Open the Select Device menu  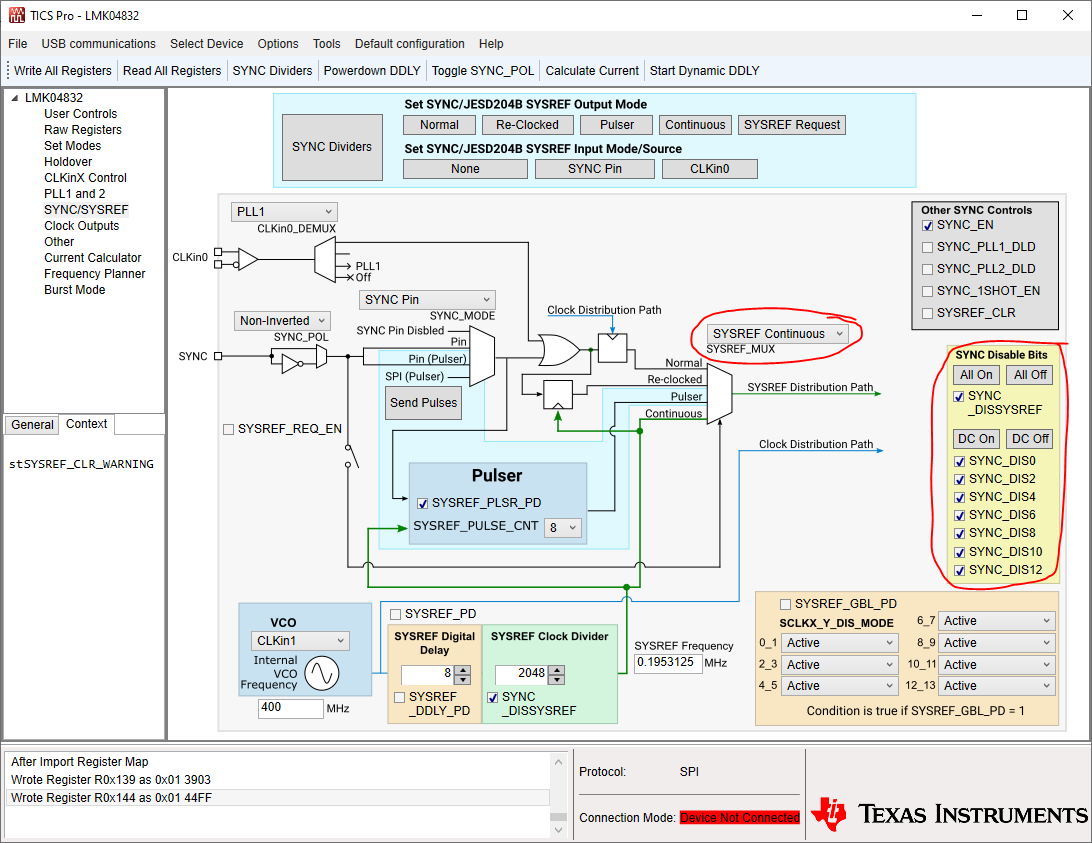(207, 44)
